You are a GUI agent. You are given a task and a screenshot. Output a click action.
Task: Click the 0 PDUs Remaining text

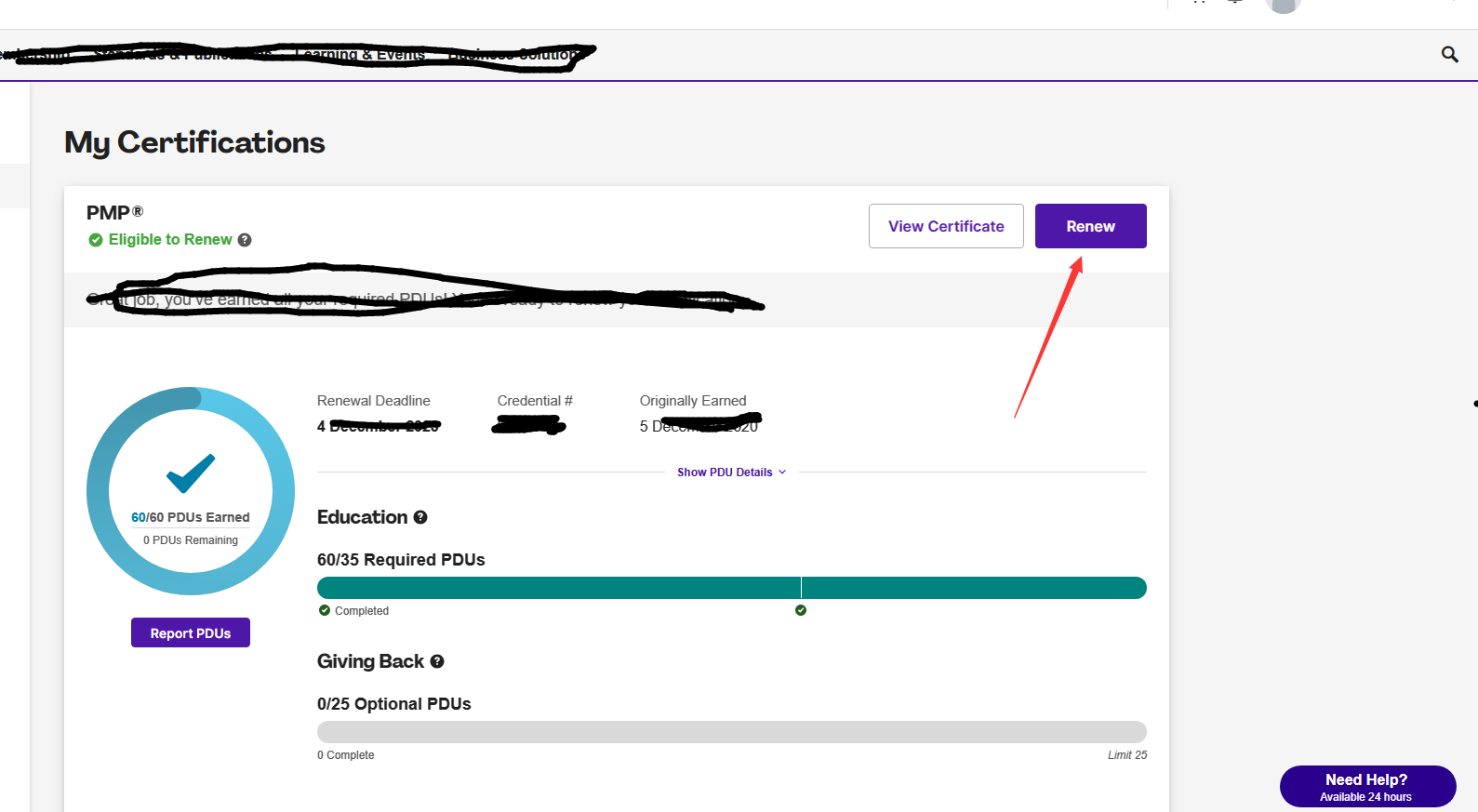point(191,540)
